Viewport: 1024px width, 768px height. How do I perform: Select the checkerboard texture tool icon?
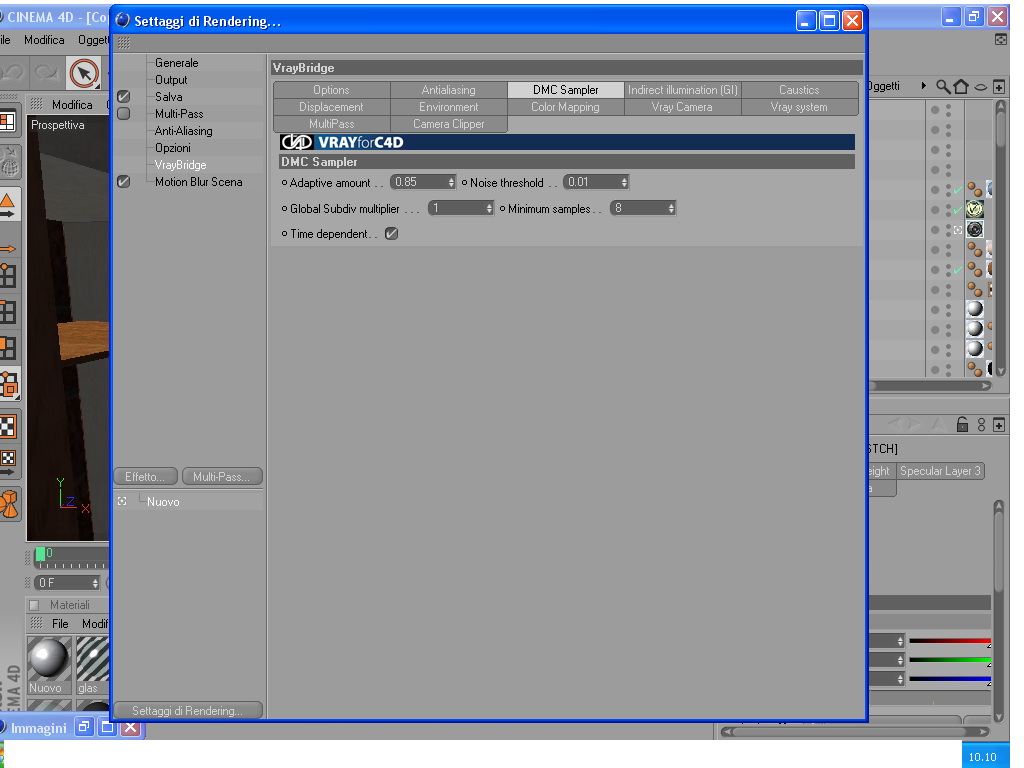[x=8, y=427]
